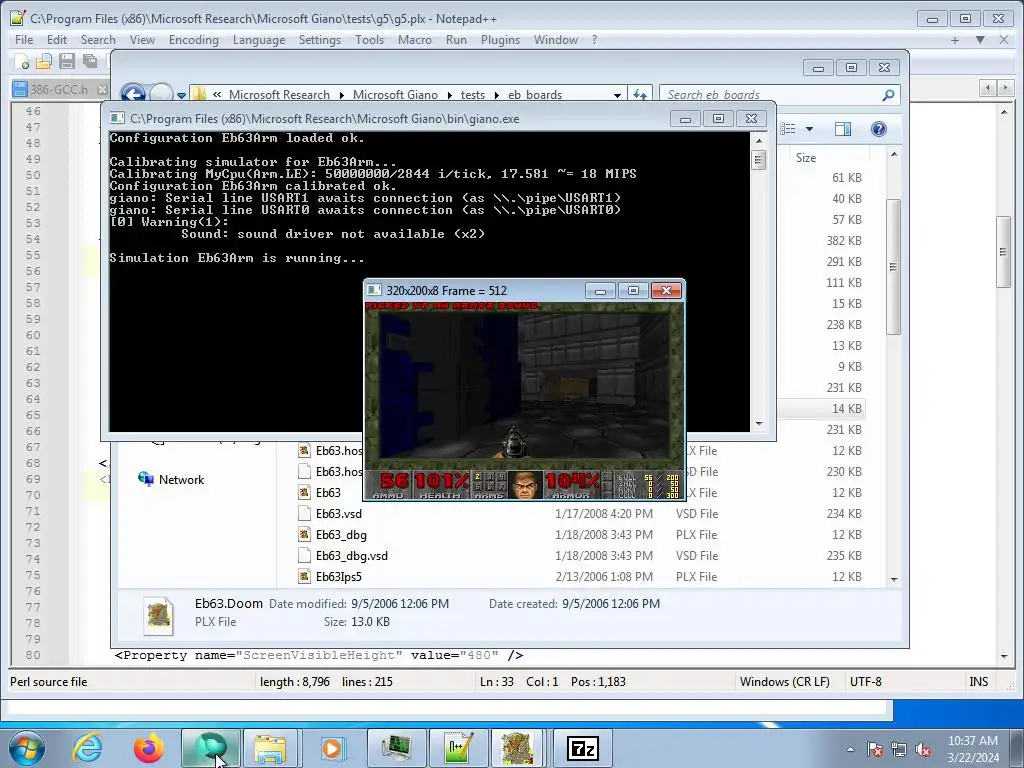Open Windows Explorer from the taskbar
Image resolution: width=1024 pixels, height=768 pixels.
270,748
